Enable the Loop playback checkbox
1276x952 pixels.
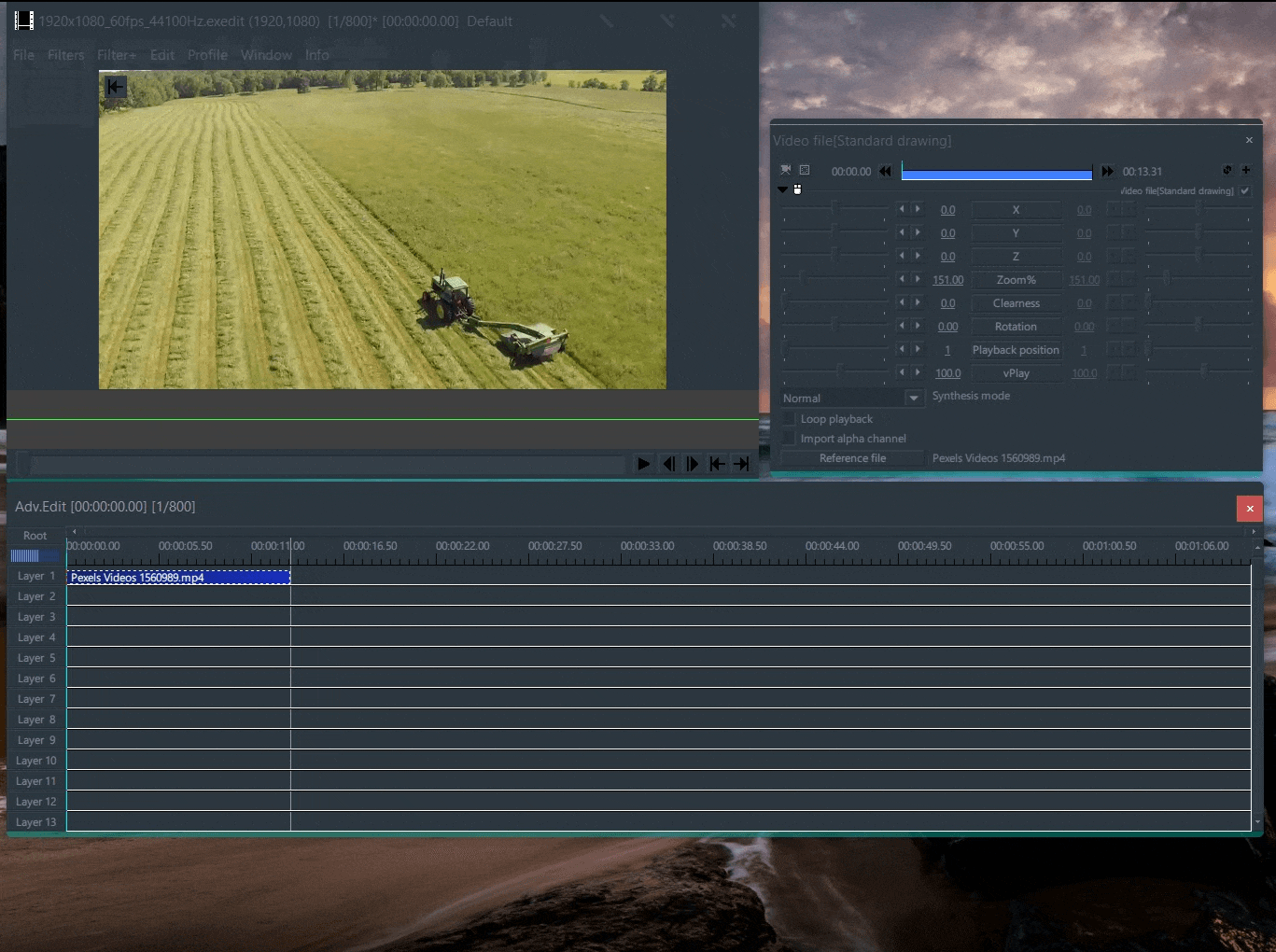coord(790,419)
